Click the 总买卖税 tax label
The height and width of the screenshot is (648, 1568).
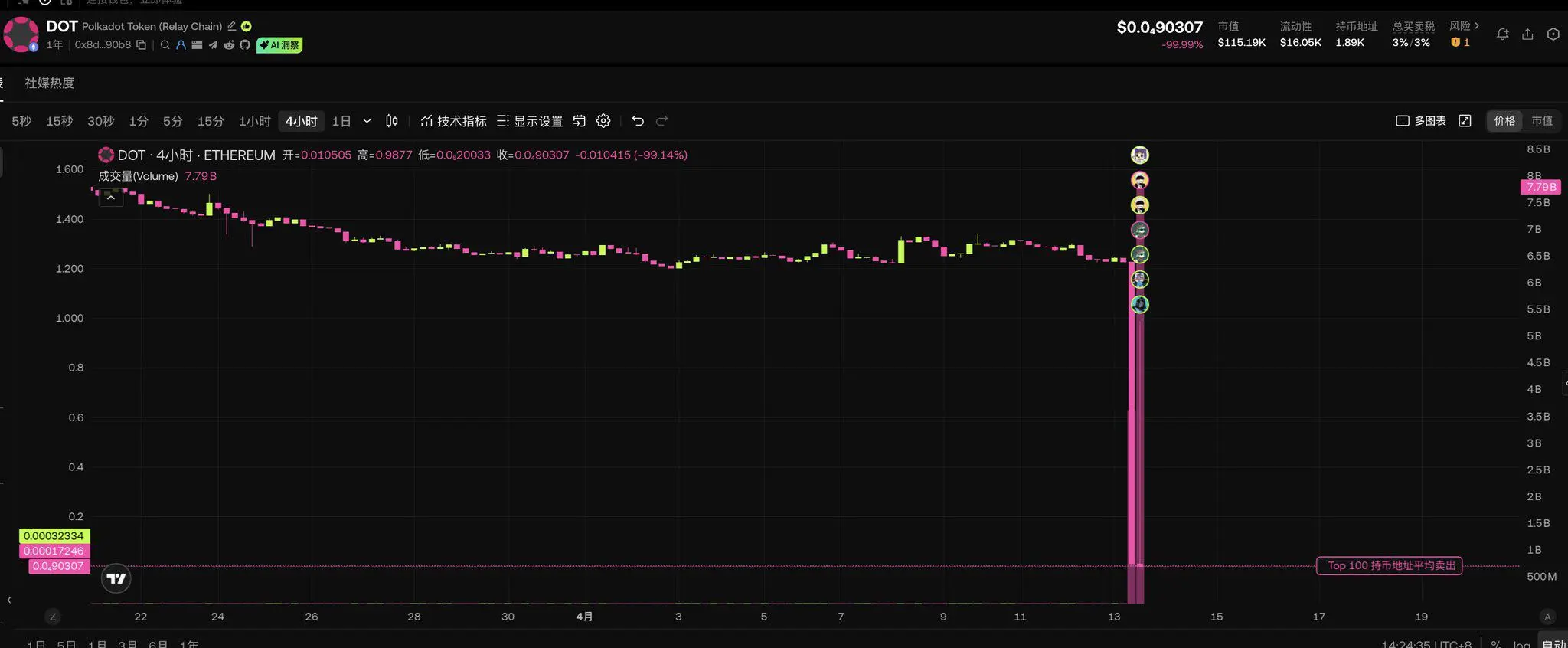(x=1413, y=26)
